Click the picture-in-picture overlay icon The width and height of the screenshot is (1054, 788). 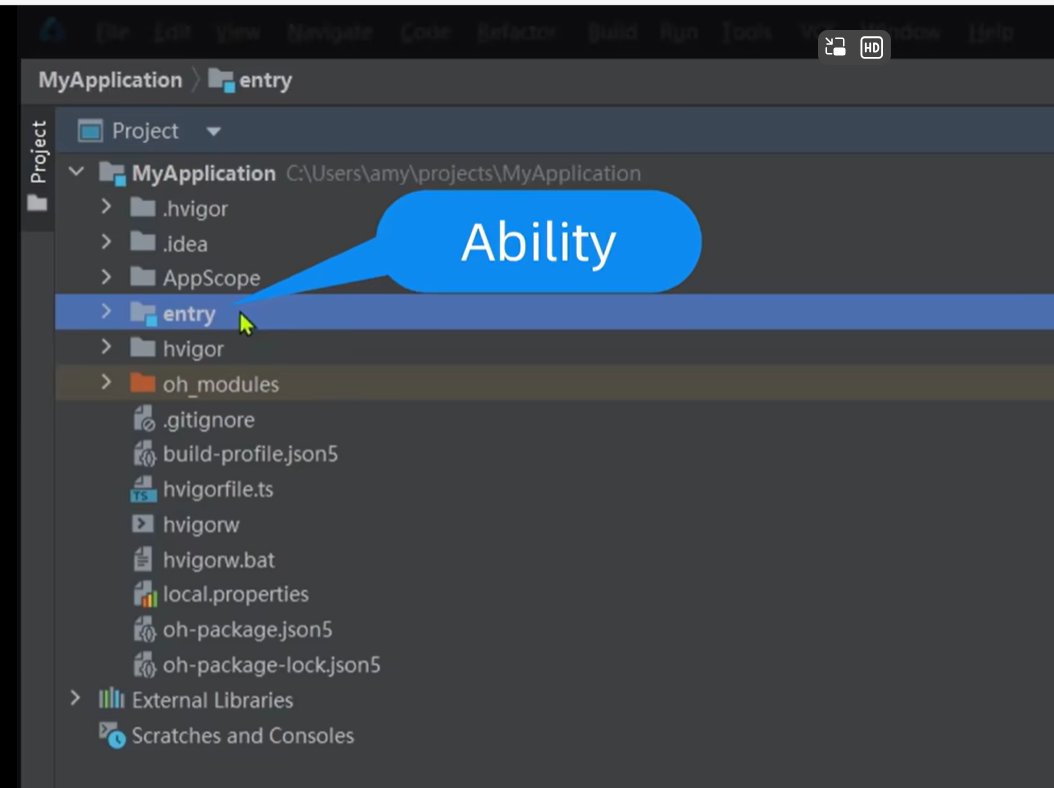(835, 47)
